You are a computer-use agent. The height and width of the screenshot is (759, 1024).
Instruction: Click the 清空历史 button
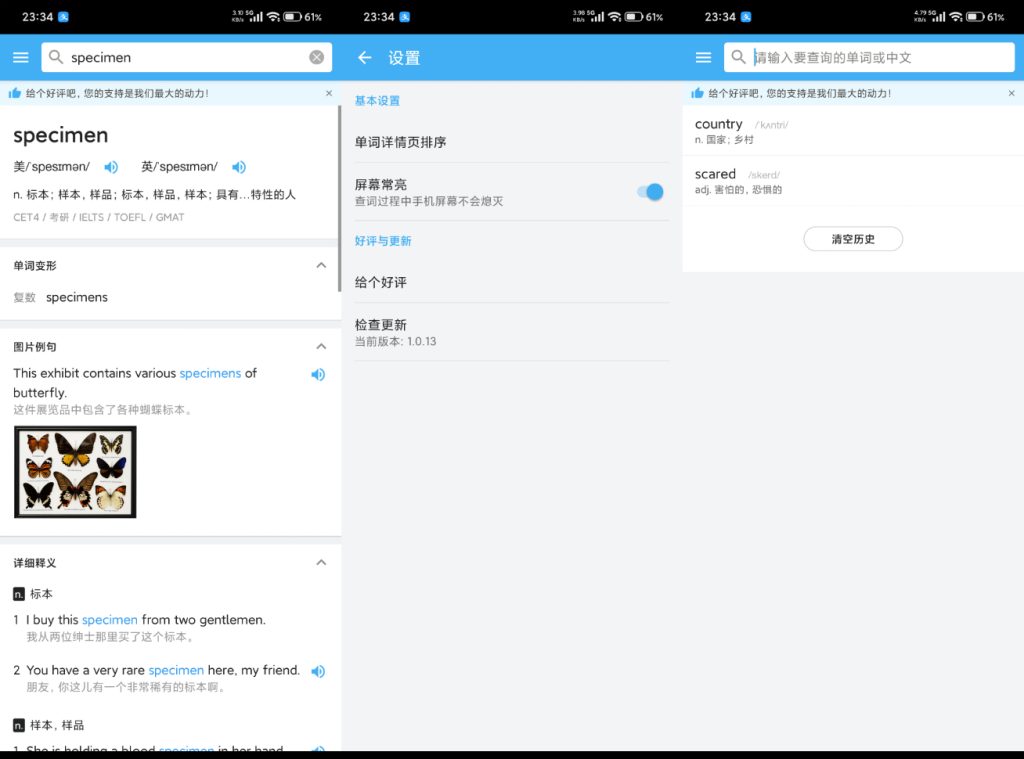coord(853,239)
